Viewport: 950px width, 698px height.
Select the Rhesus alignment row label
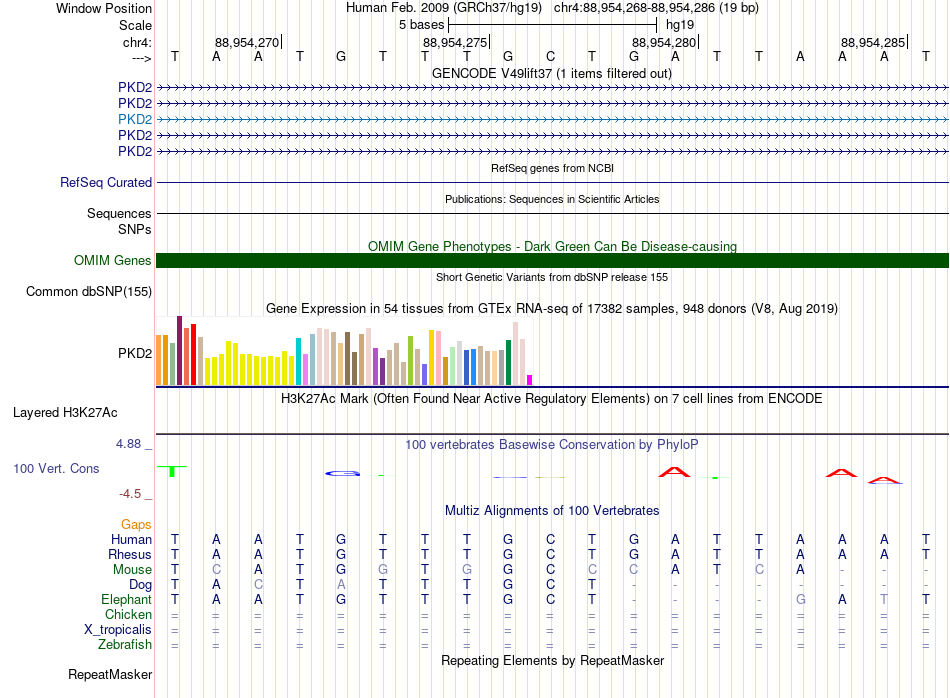click(x=130, y=554)
